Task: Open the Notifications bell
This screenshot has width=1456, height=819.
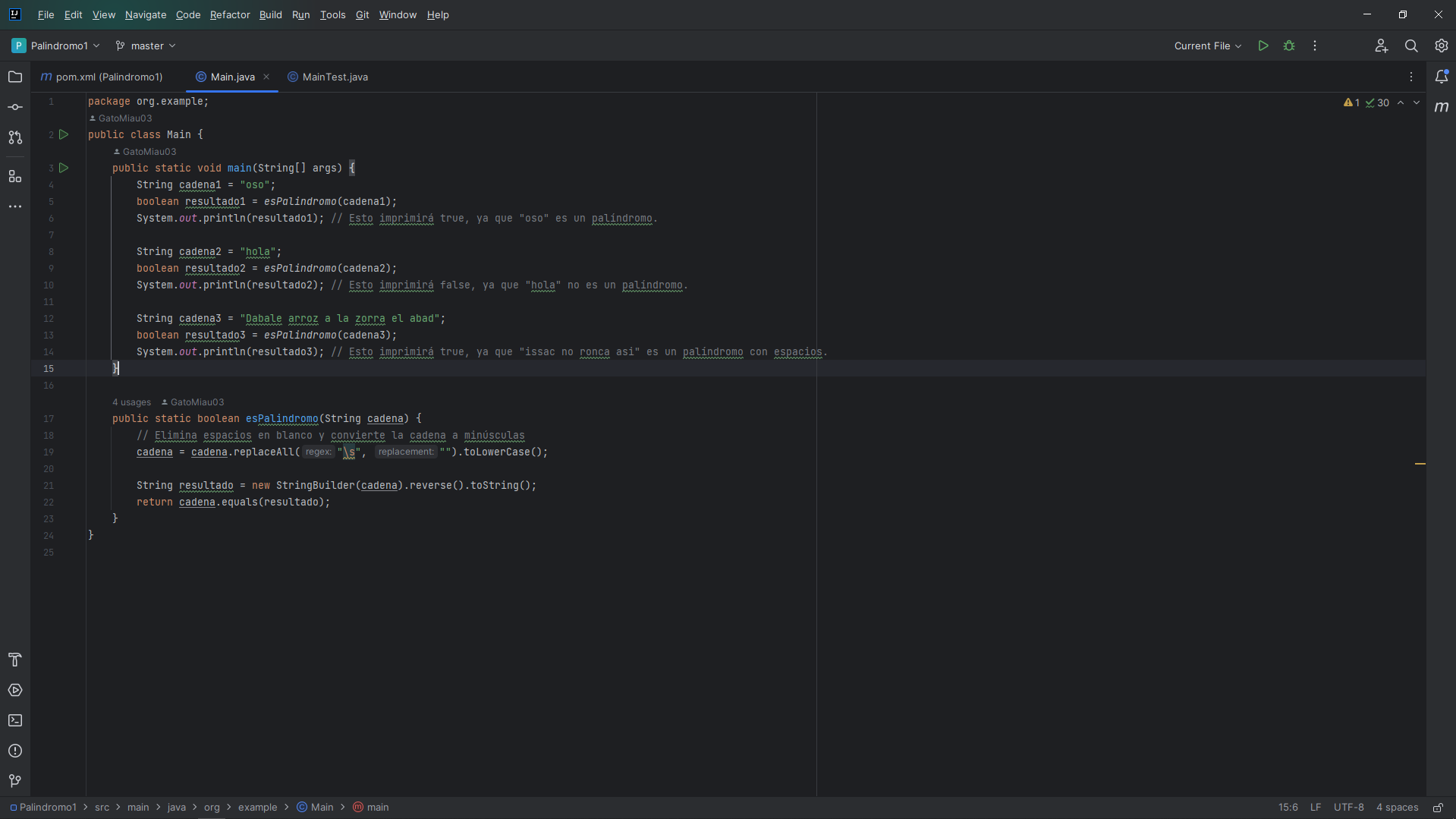Action: click(1442, 76)
